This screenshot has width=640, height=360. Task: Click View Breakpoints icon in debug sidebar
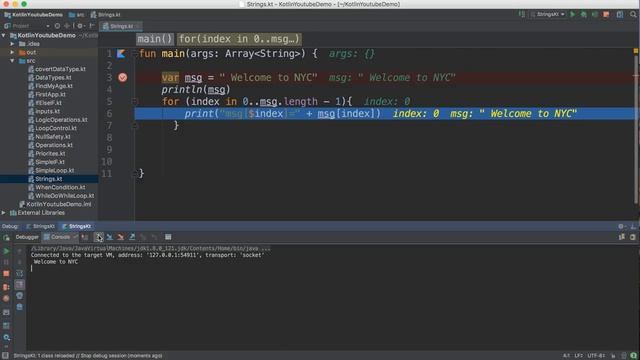tap(6, 287)
